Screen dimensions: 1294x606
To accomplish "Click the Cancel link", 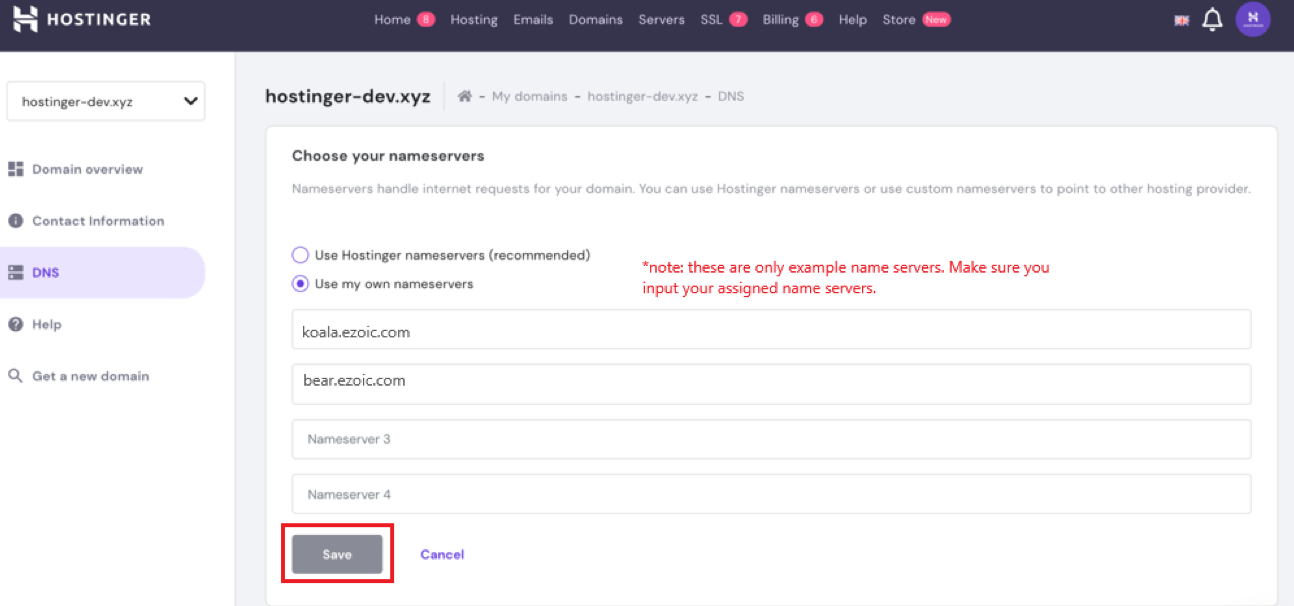I will point(442,554).
